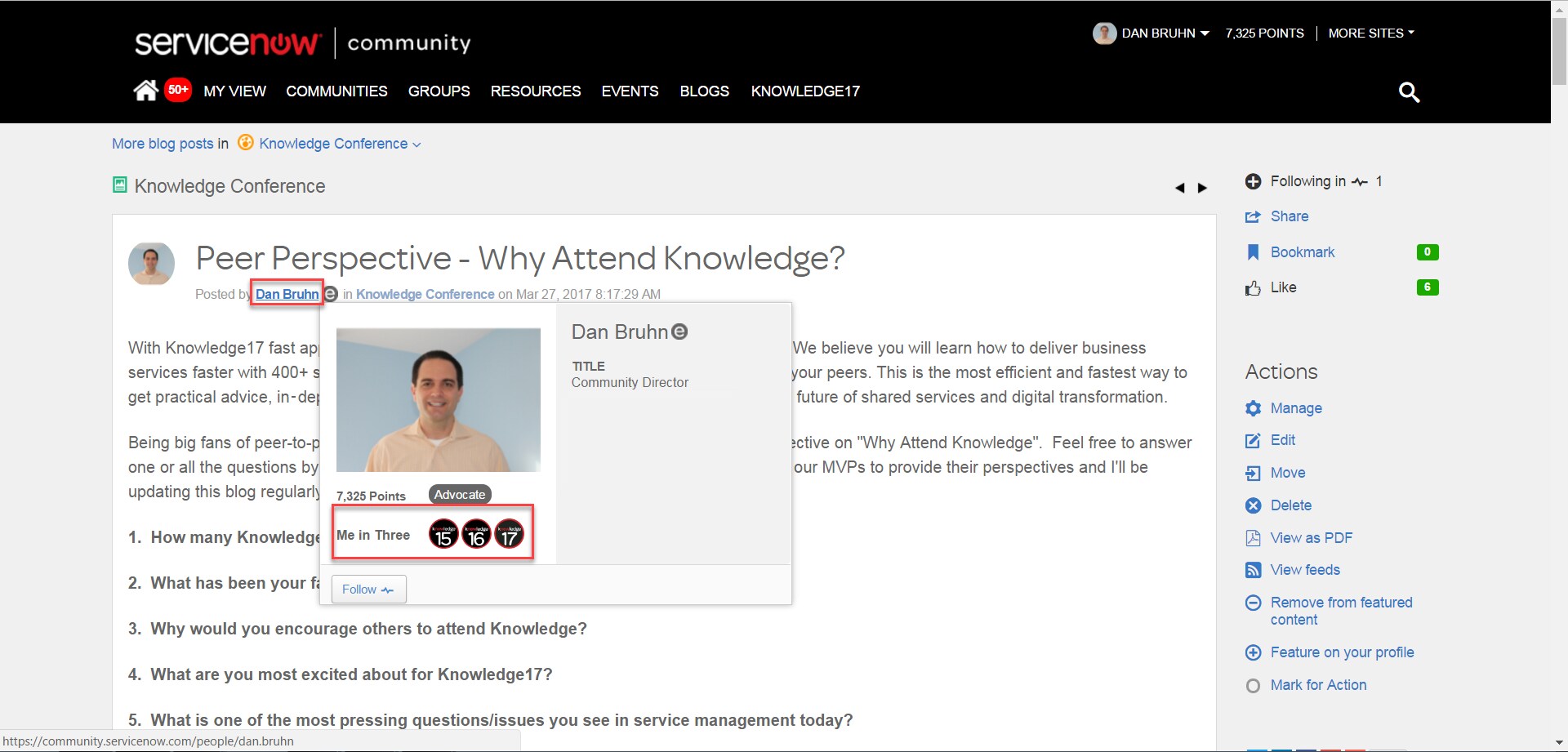Image resolution: width=1568 pixels, height=752 pixels.
Task: Mark the post for Action
Action: (x=1317, y=685)
